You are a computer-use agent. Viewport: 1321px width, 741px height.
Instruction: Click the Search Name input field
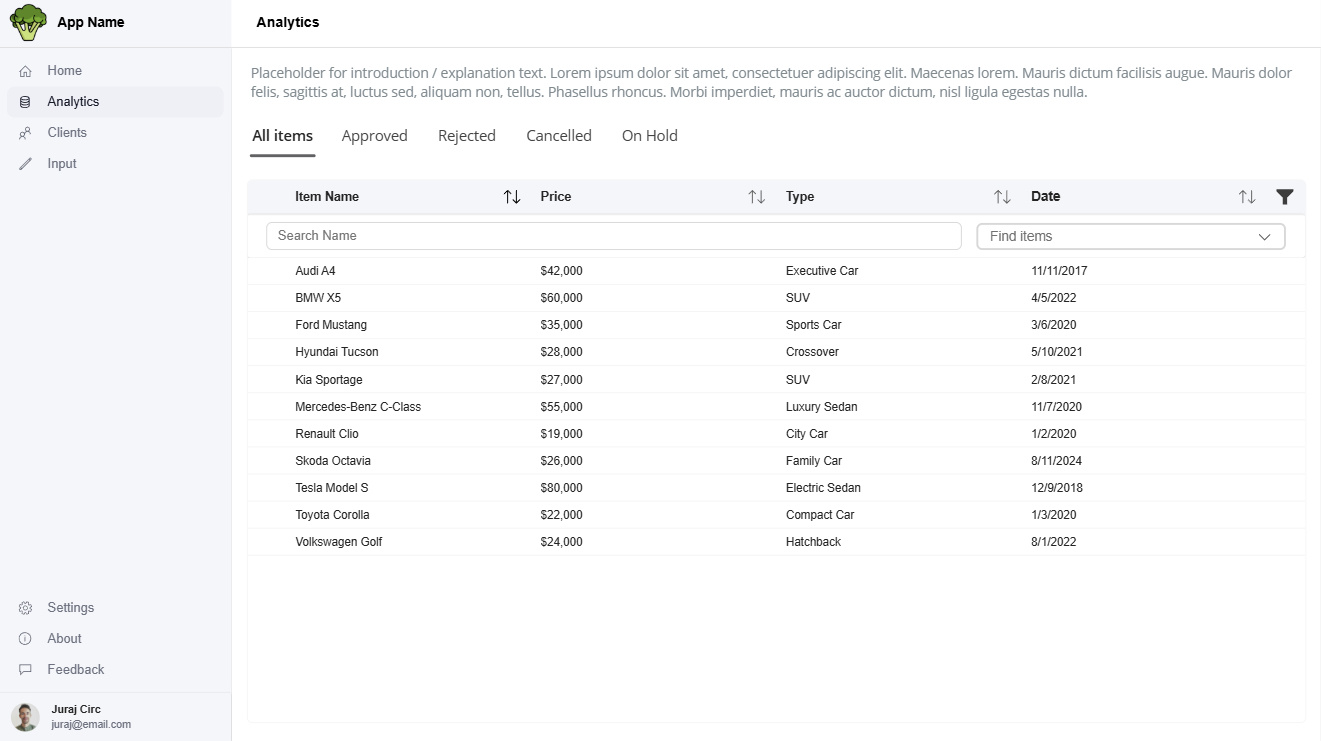(613, 236)
